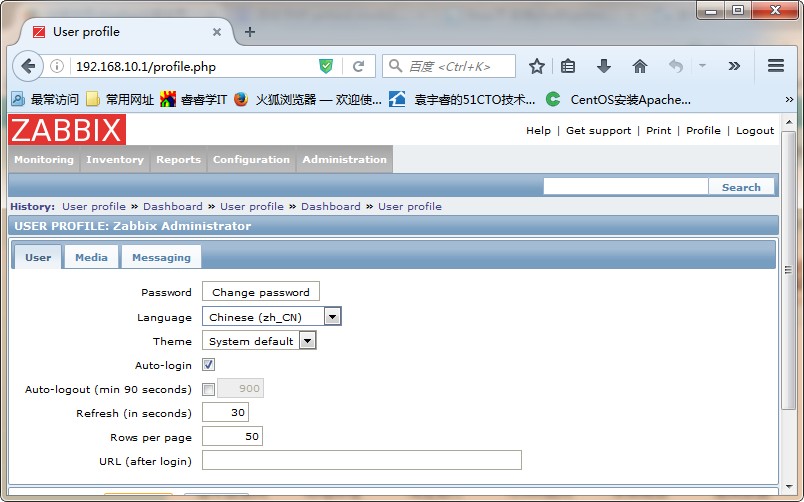Click the green shield security icon

click(x=326, y=66)
